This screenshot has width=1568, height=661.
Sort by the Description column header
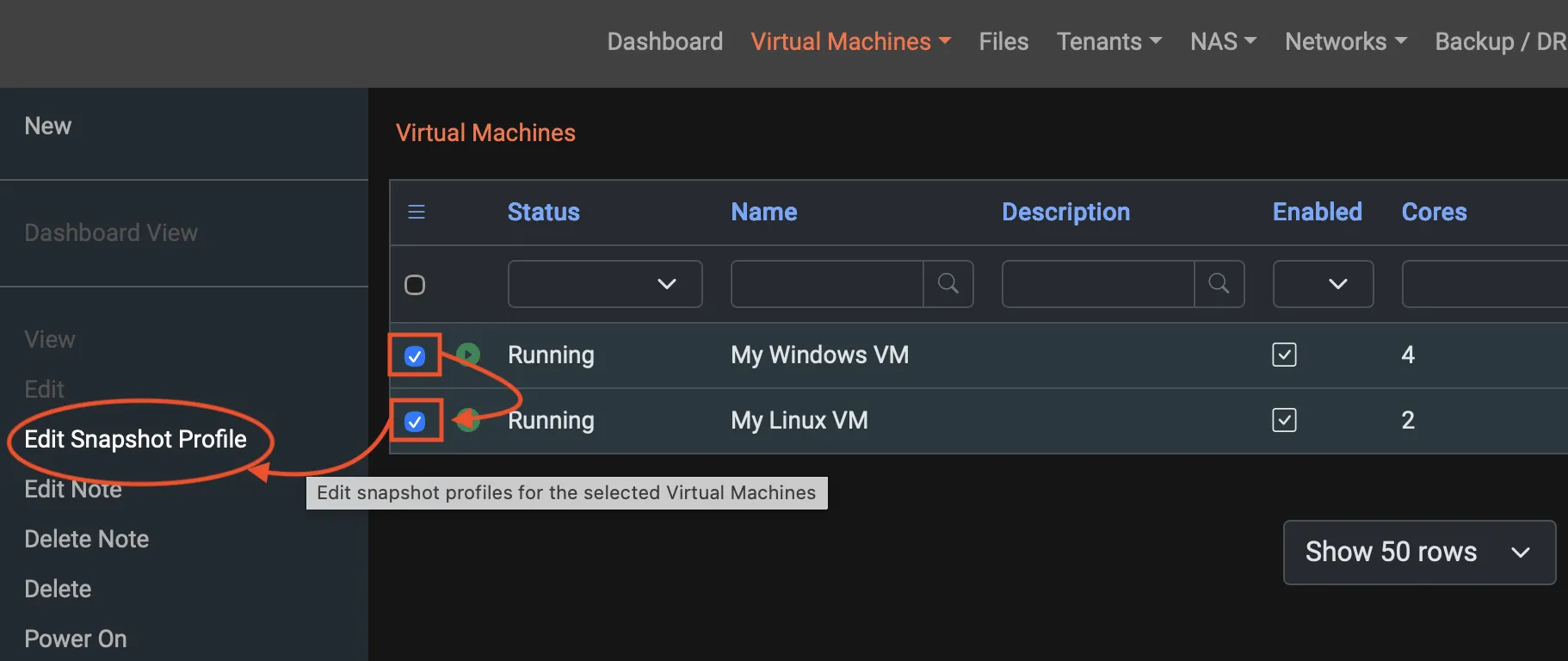click(1066, 212)
